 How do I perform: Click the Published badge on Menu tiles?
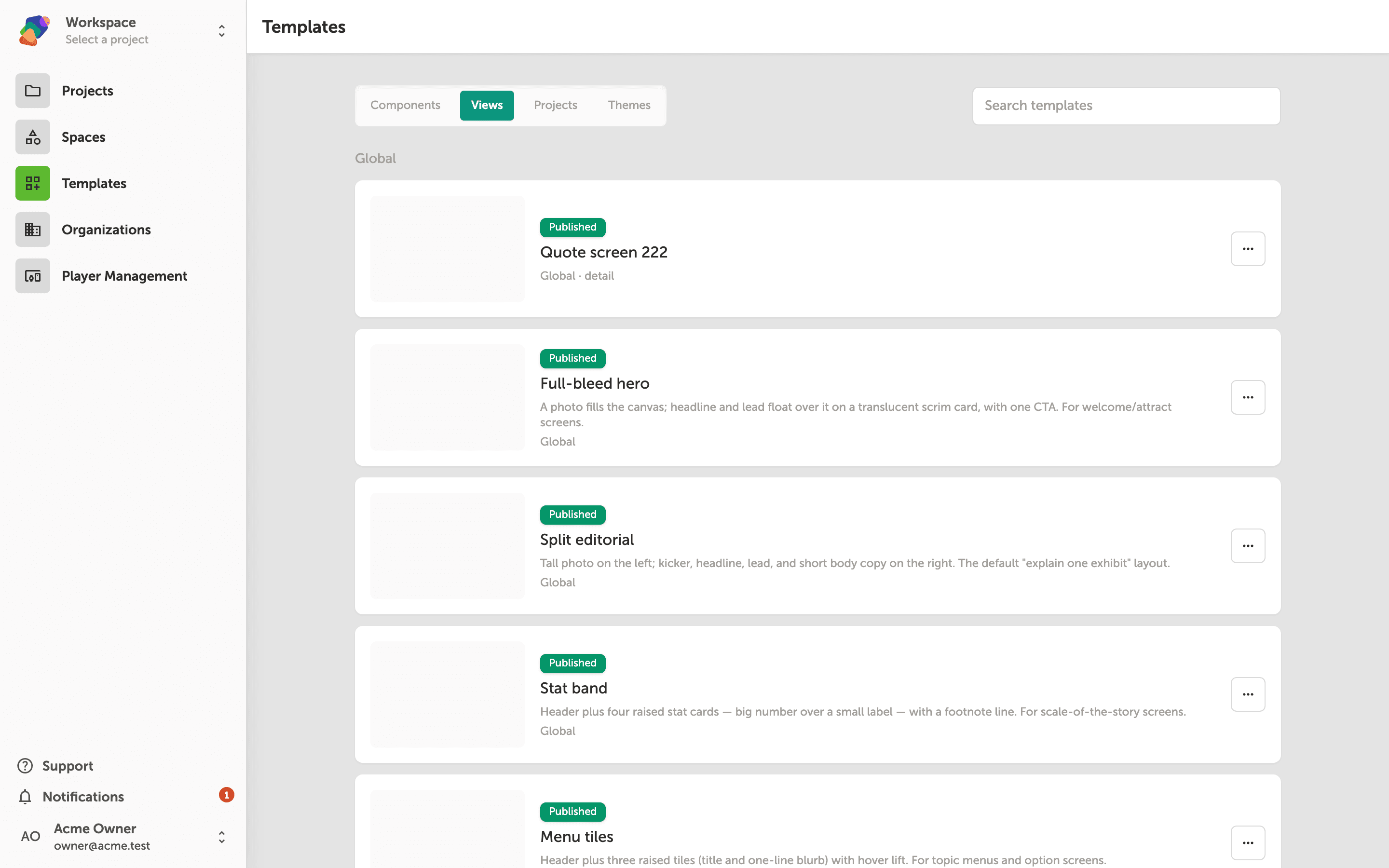(x=572, y=812)
